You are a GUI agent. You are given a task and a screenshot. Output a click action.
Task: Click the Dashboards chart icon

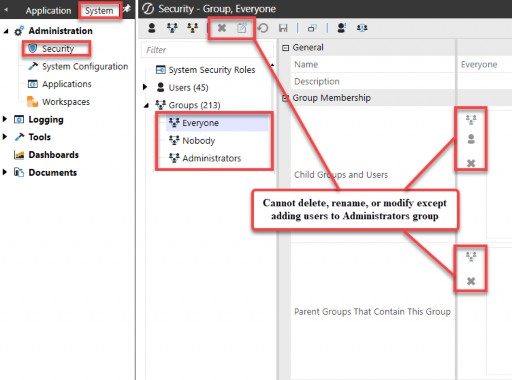point(19,155)
